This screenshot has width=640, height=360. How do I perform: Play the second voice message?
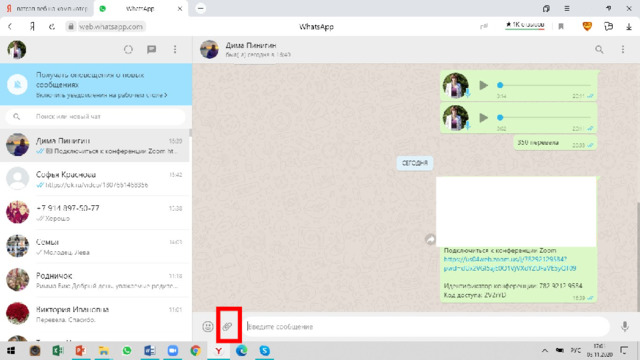click(x=484, y=118)
